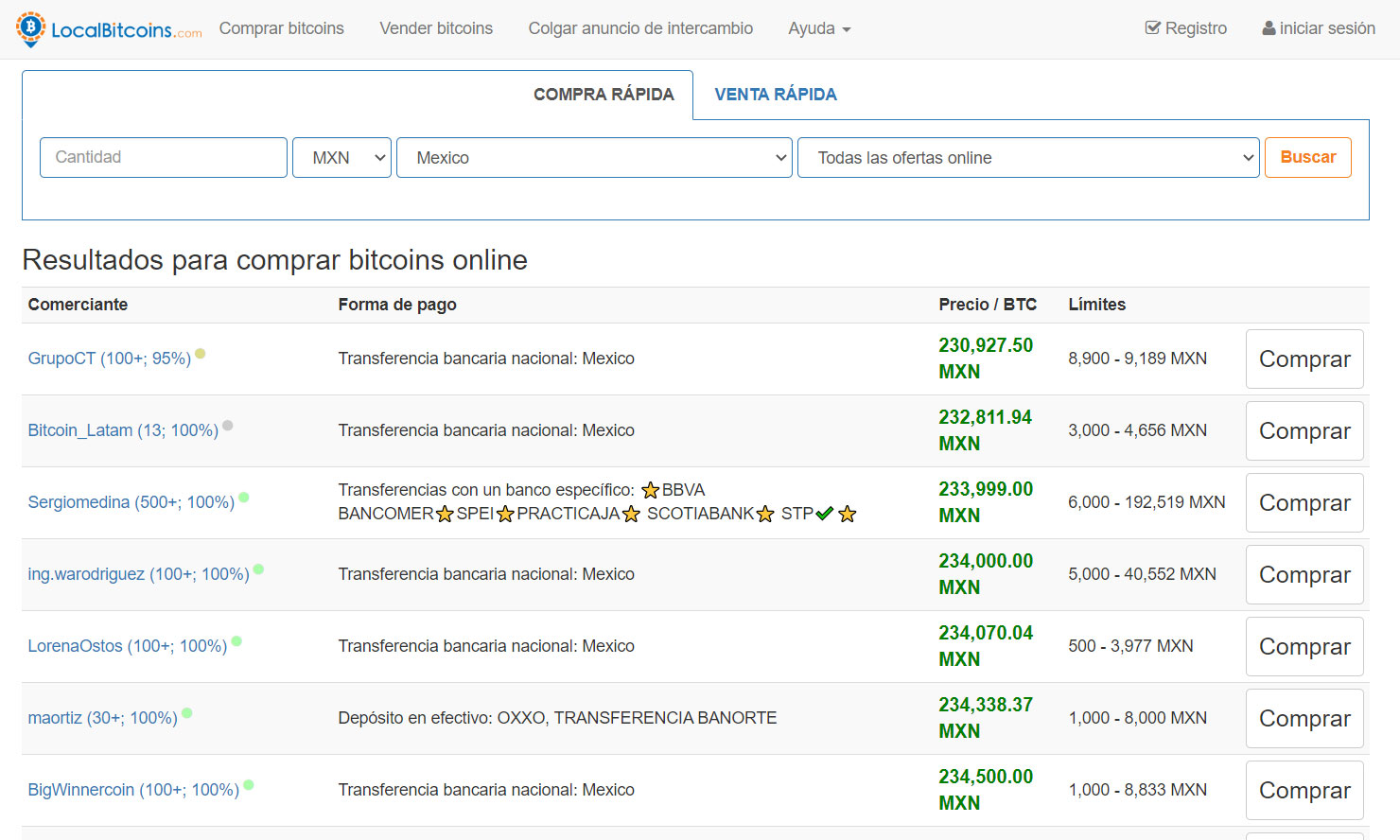Click Comprar for GrupoCT offer

1304,359
